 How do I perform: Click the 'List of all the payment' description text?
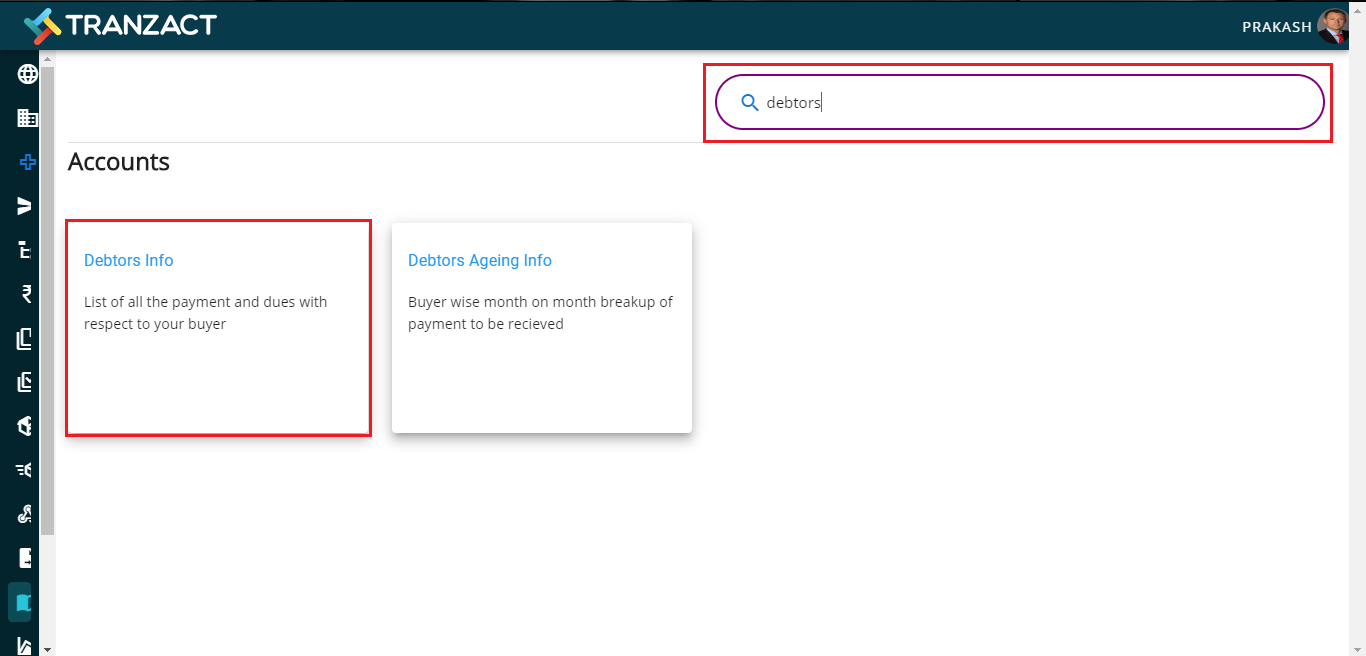tap(205, 313)
